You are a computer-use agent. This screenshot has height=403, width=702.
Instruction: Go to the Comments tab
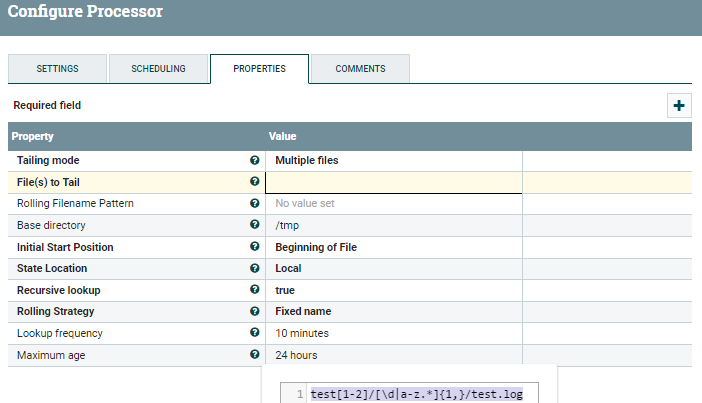tap(360, 69)
